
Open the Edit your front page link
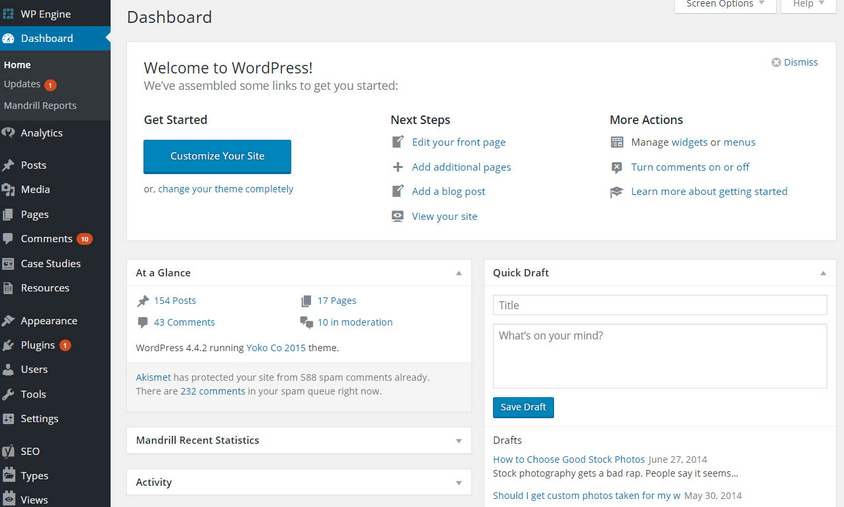(x=459, y=142)
